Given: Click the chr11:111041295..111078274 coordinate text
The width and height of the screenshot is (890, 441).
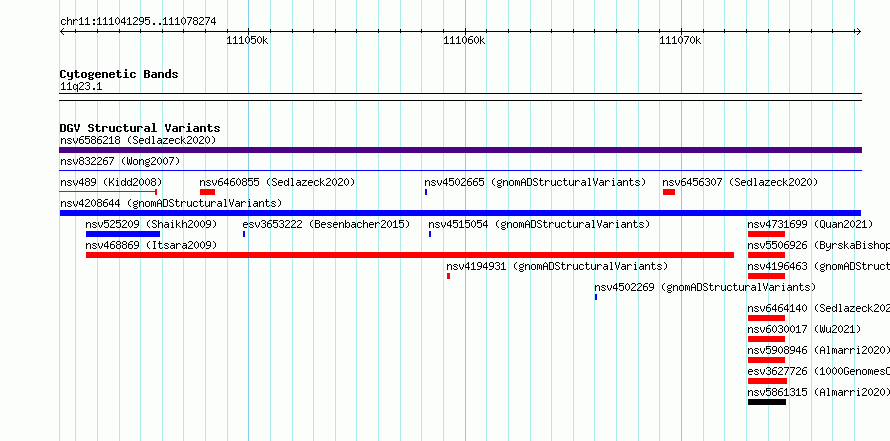Looking at the screenshot, I should (138, 22).
